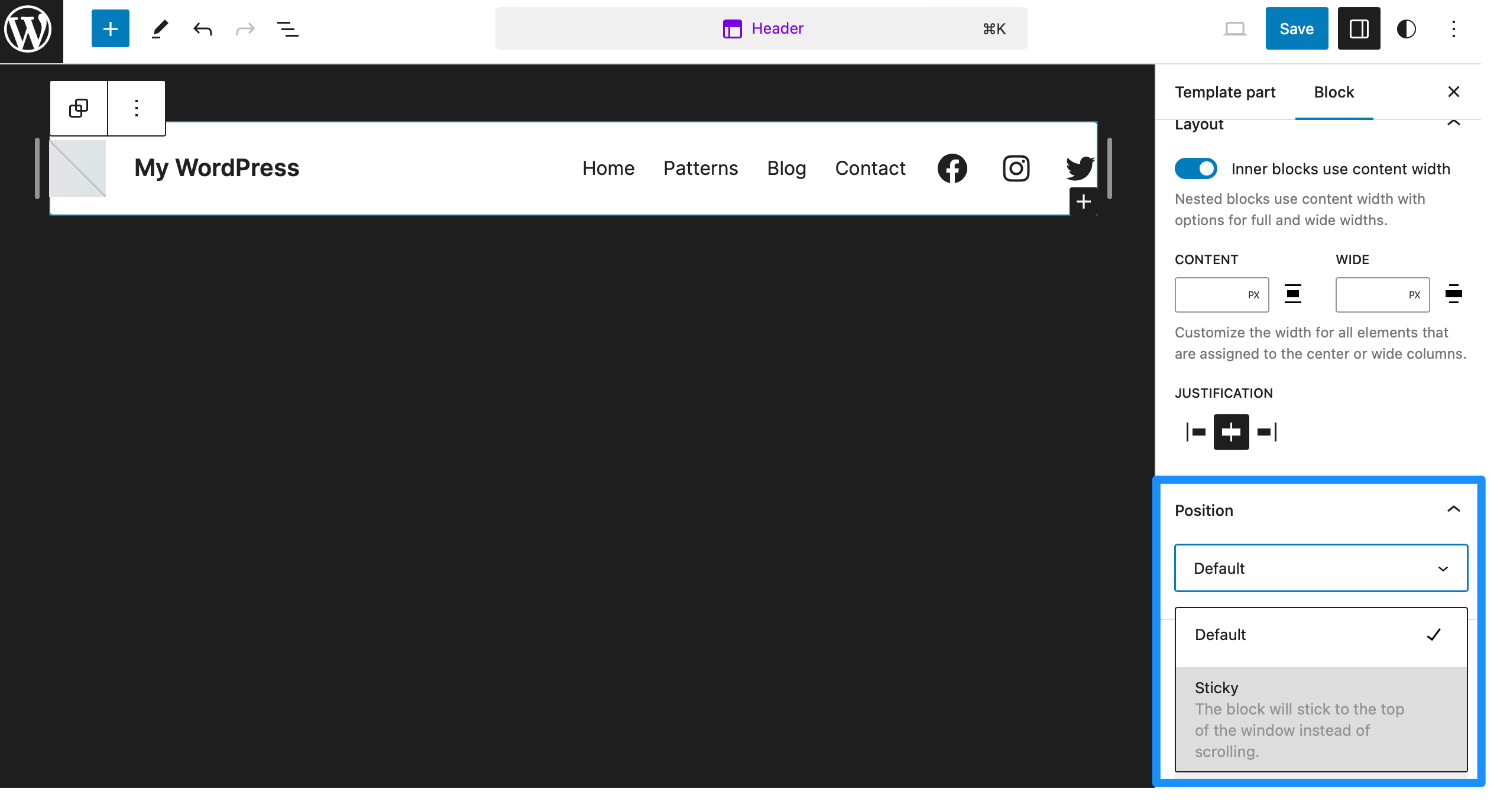1510x812 pixels.
Task: Open the editor Options menu
Action: coord(1453,28)
